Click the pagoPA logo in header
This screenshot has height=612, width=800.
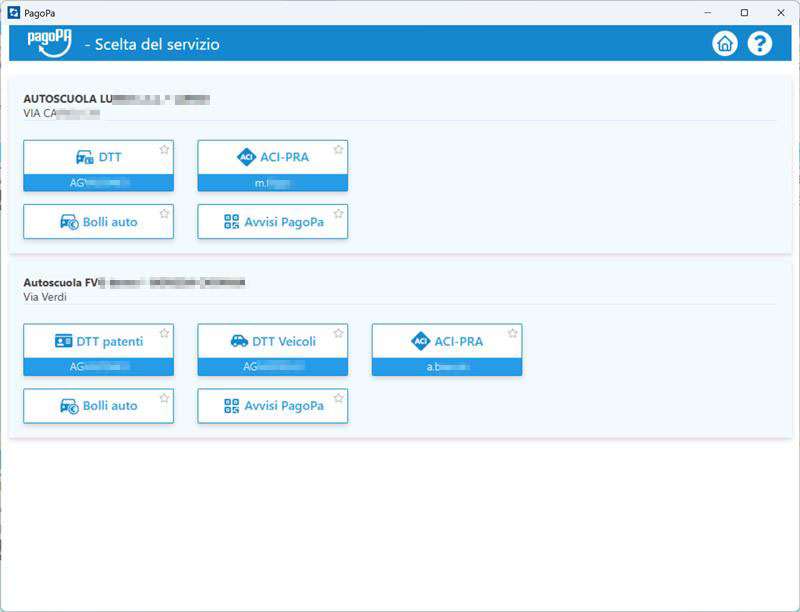pos(49,43)
